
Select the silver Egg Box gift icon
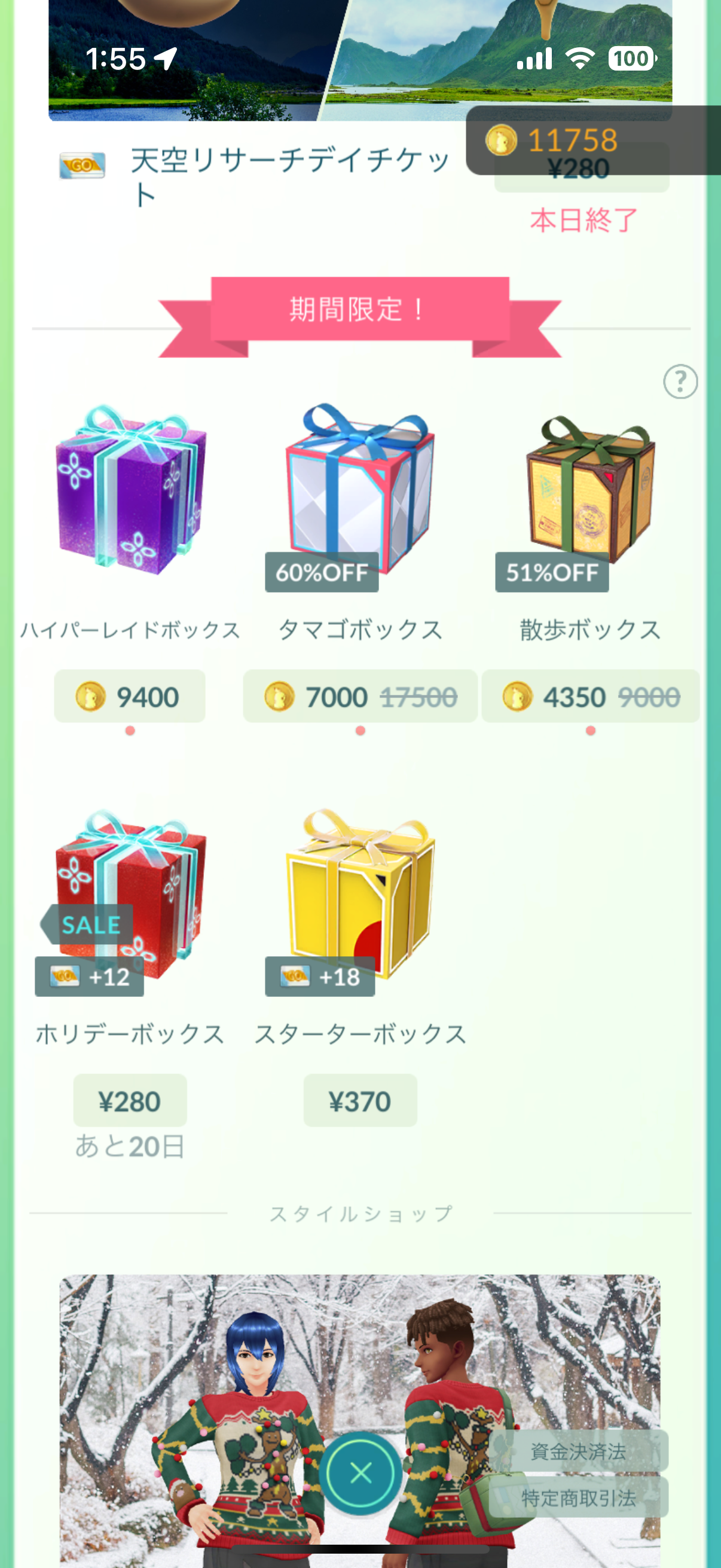point(360,487)
